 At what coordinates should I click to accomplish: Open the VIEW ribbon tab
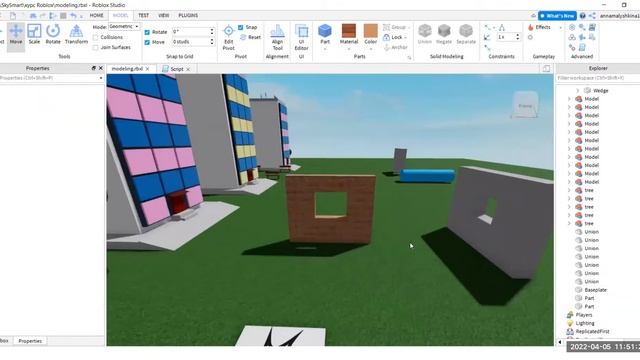tap(163, 16)
